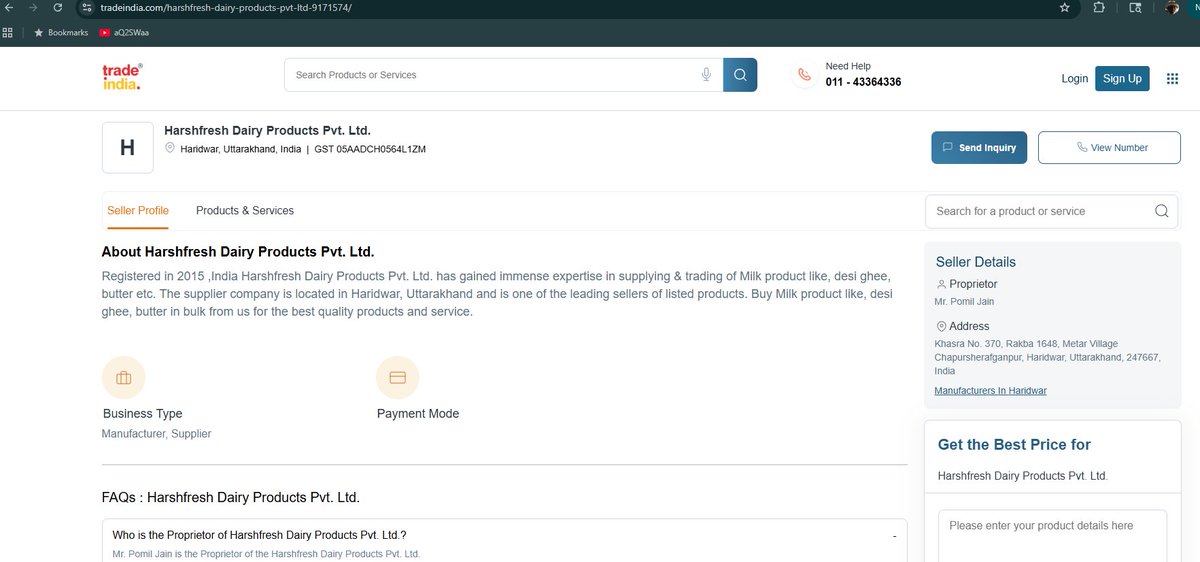Start voice search with the microphone icon
This screenshot has width=1200, height=562.
pos(706,75)
